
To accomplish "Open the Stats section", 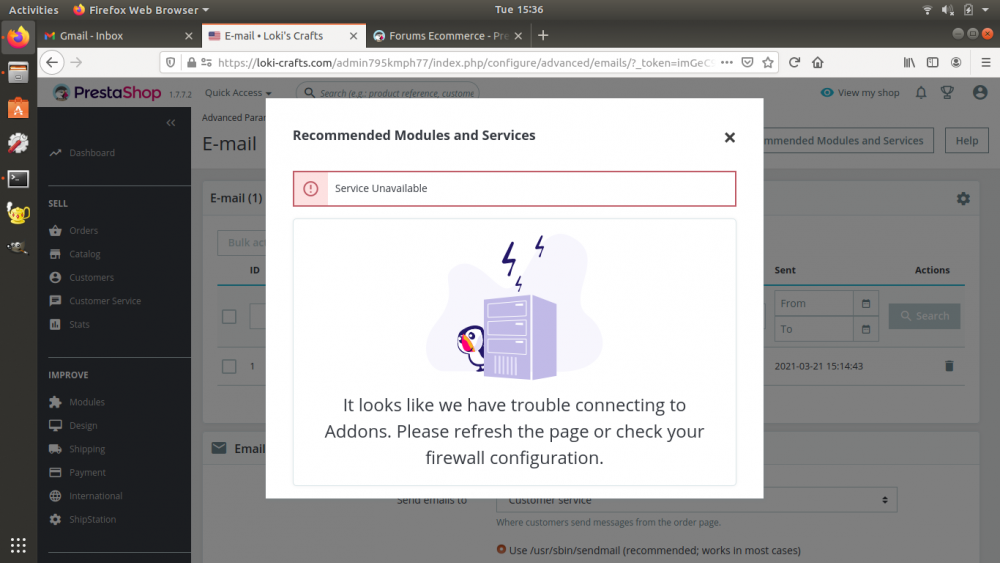I will point(79,325).
